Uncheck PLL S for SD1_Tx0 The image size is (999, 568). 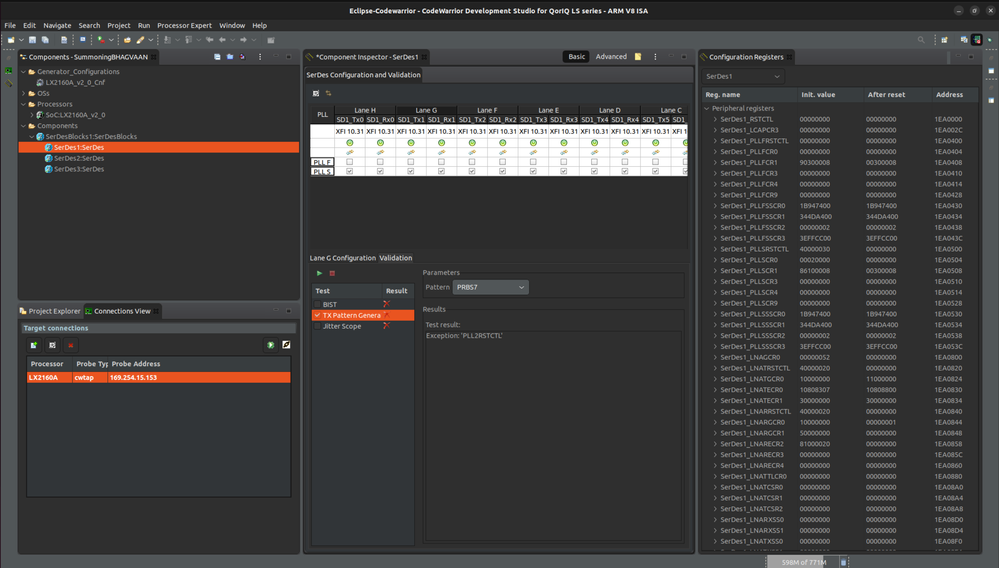349,171
